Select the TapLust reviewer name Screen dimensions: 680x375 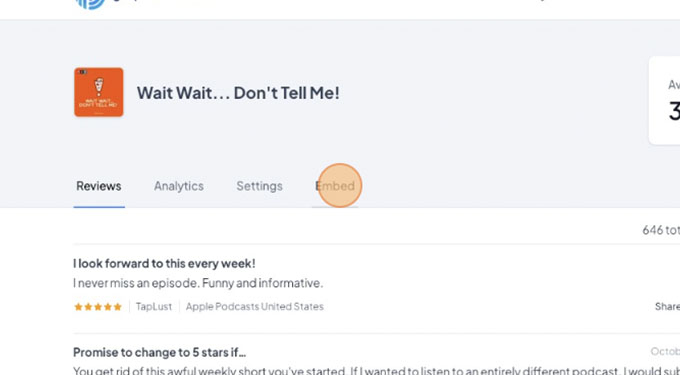click(154, 307)
